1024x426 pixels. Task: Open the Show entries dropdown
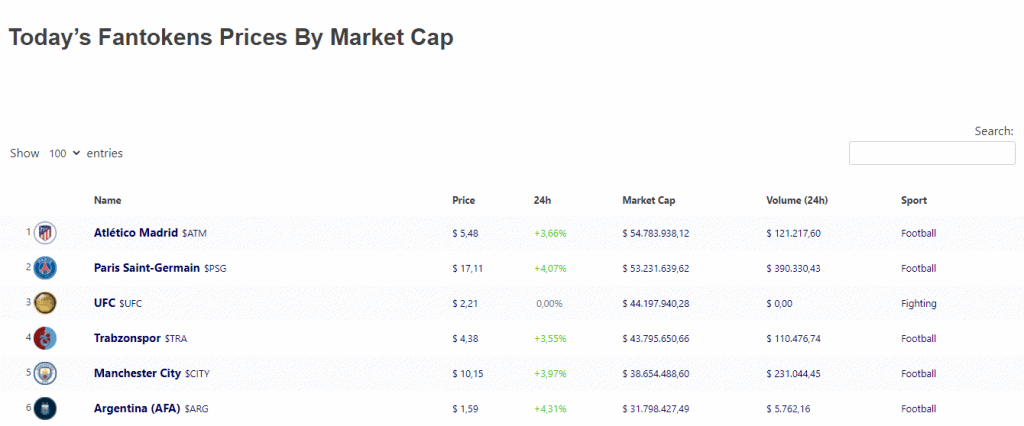pyautogui.click(x=64, y=154)
